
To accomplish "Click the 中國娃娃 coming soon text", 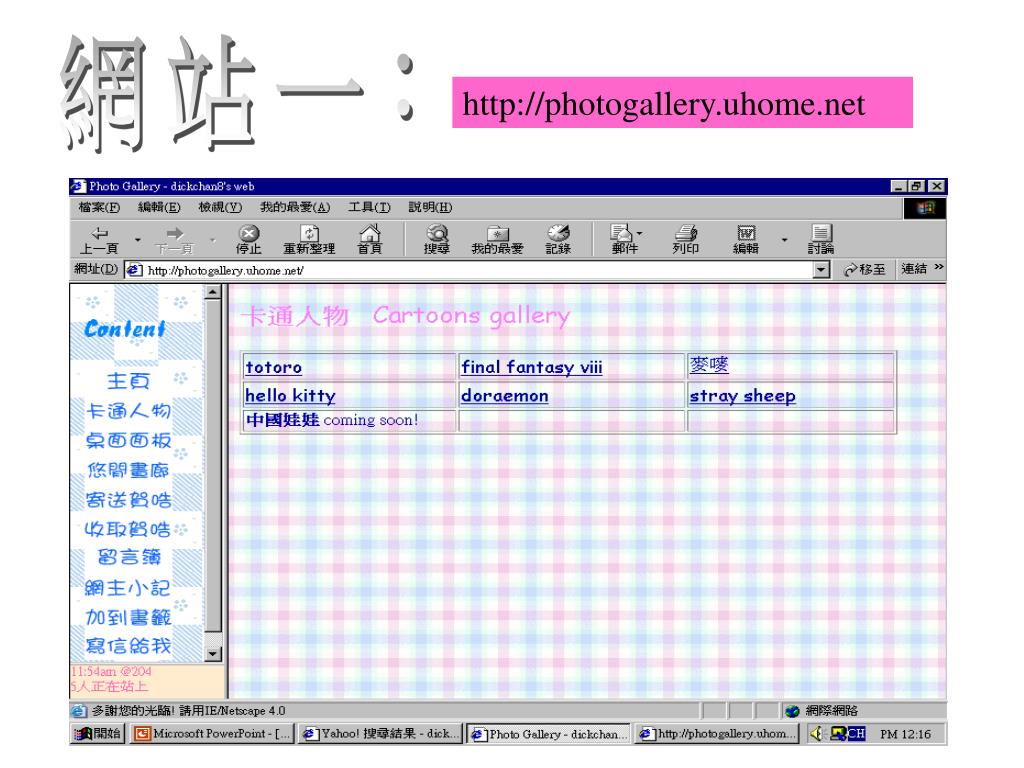I will click(332, 420).
